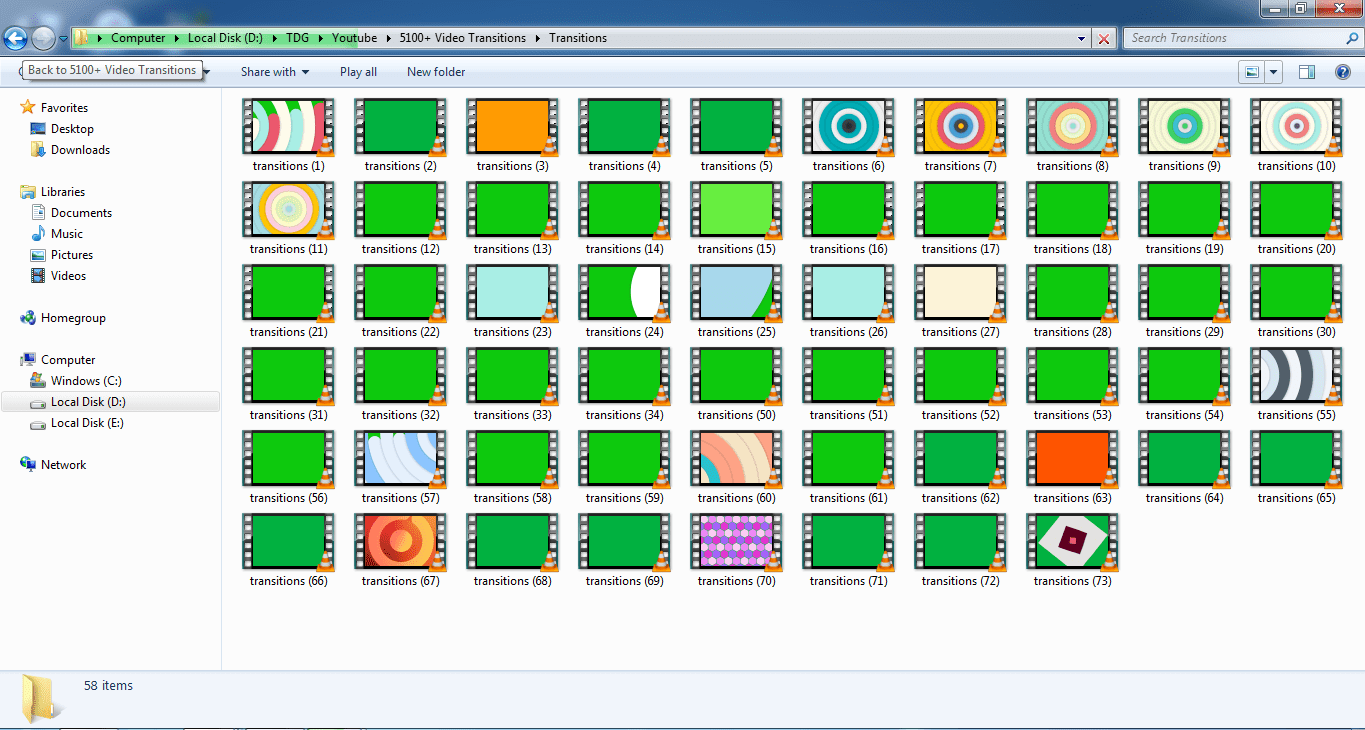Select the orange transitions (3) video file
Image resolution: width=1365 pixels, height=730 pixels.
point(512,126)
